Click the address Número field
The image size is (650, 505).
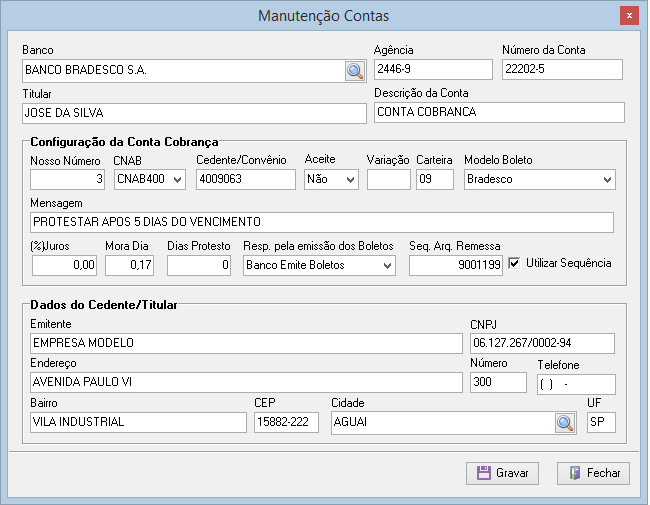(498, 382)
